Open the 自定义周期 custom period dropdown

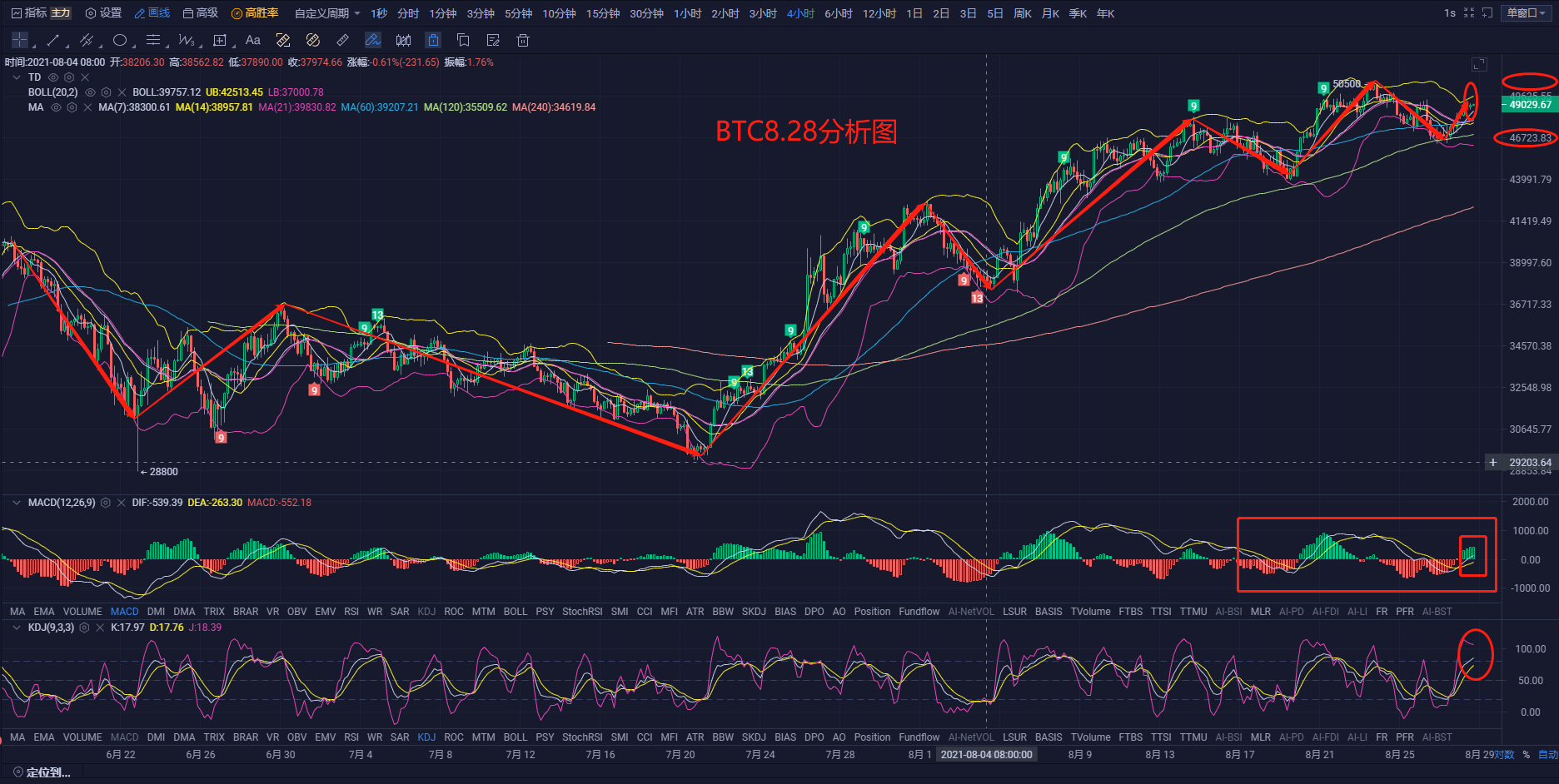(x=327, y=13)
